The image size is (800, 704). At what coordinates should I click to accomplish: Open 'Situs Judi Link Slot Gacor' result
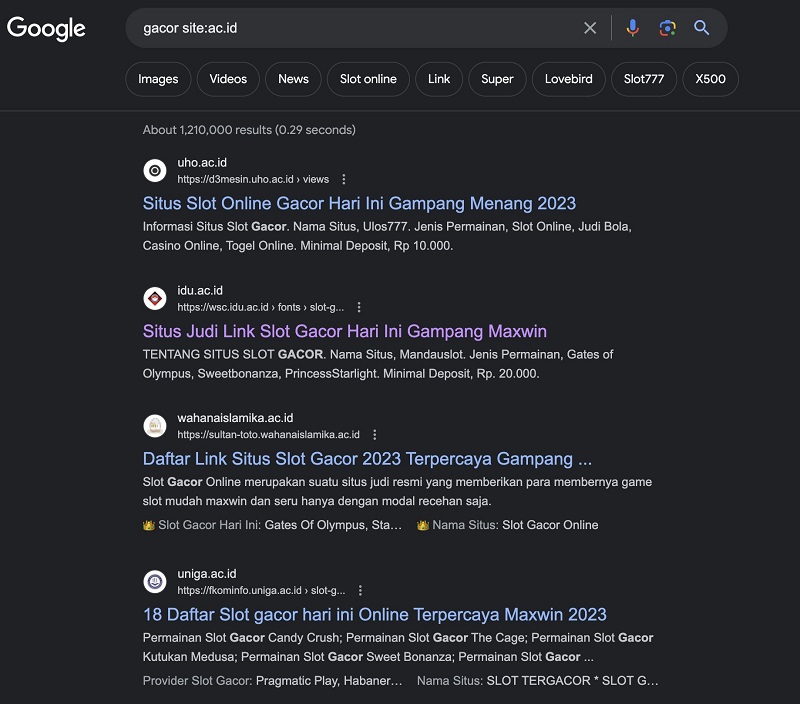(x=345, y=332)
